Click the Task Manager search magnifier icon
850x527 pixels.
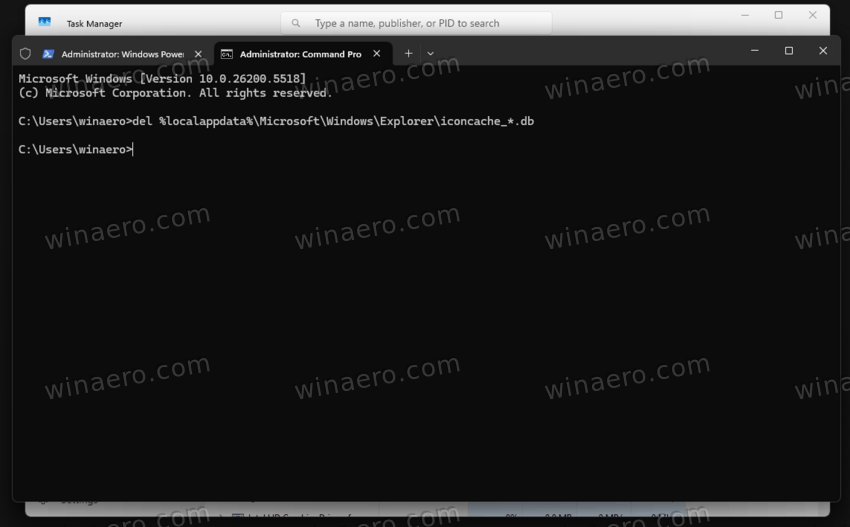pos(295,23)
